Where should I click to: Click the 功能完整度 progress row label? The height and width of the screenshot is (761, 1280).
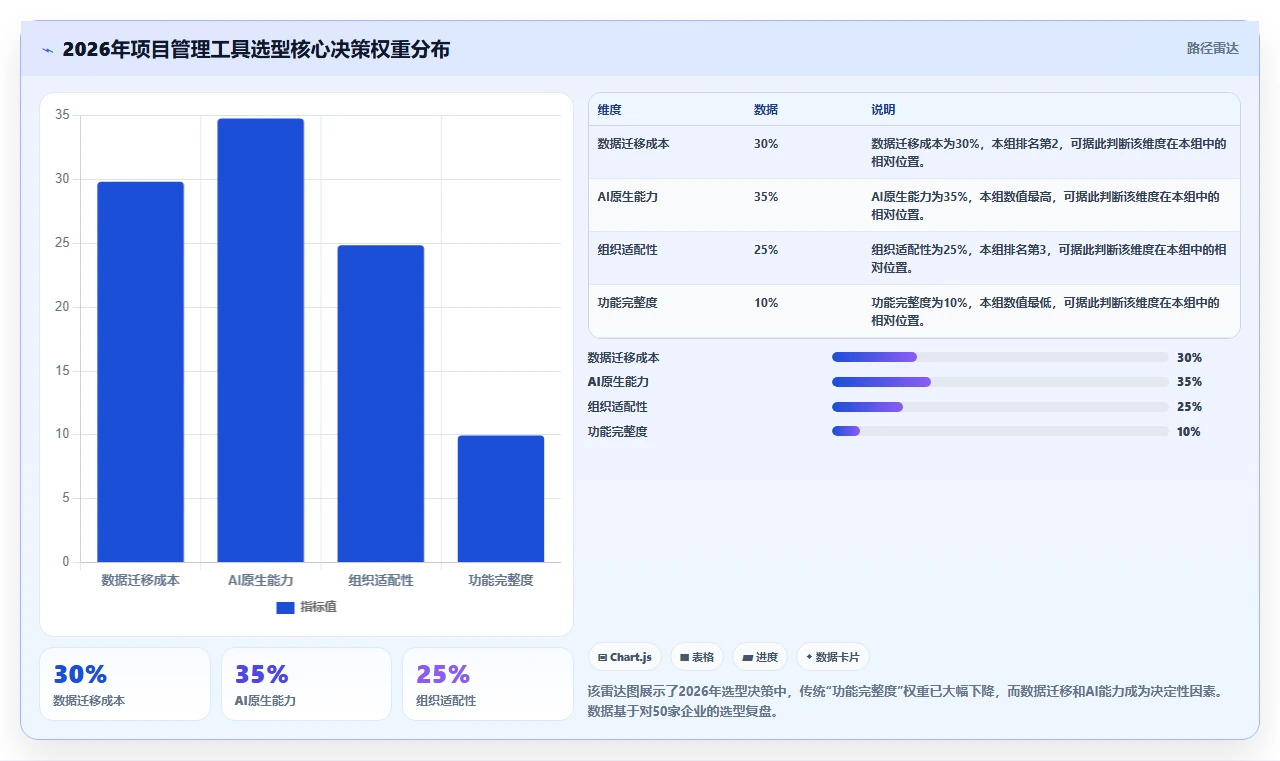pyautogui.click(x=617, y=431)
